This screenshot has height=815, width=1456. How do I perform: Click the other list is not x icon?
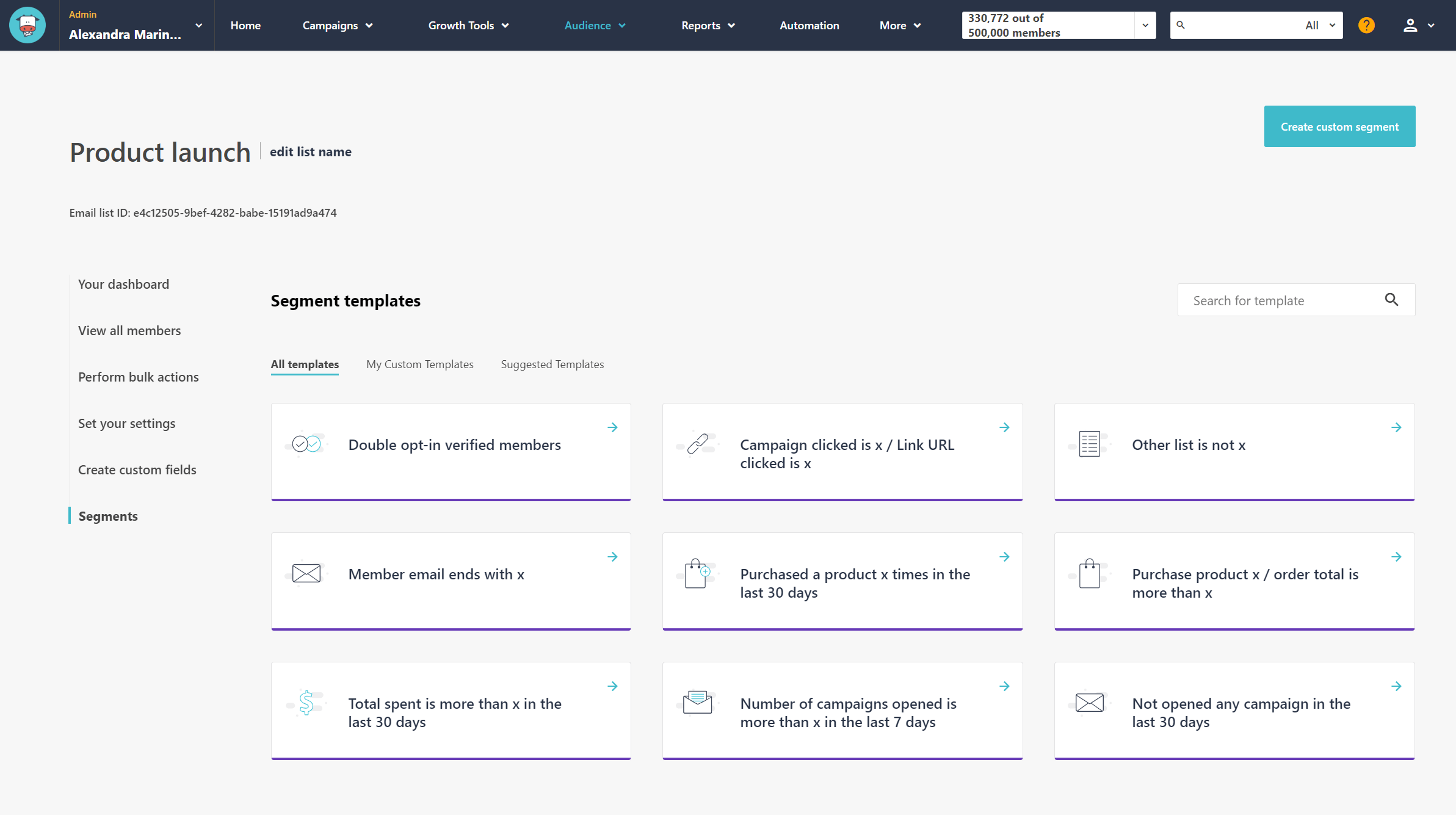pos(1089,443)
